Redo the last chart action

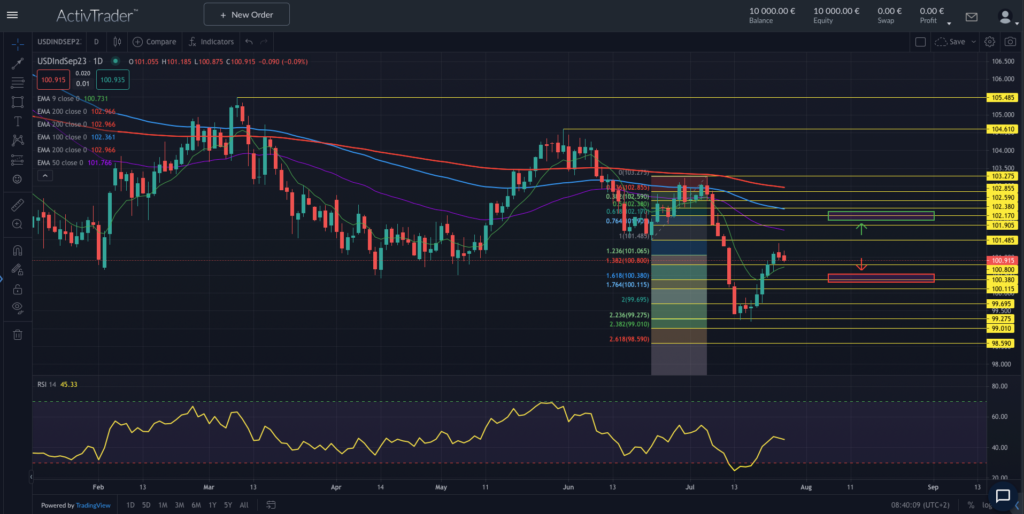(264, 42)
